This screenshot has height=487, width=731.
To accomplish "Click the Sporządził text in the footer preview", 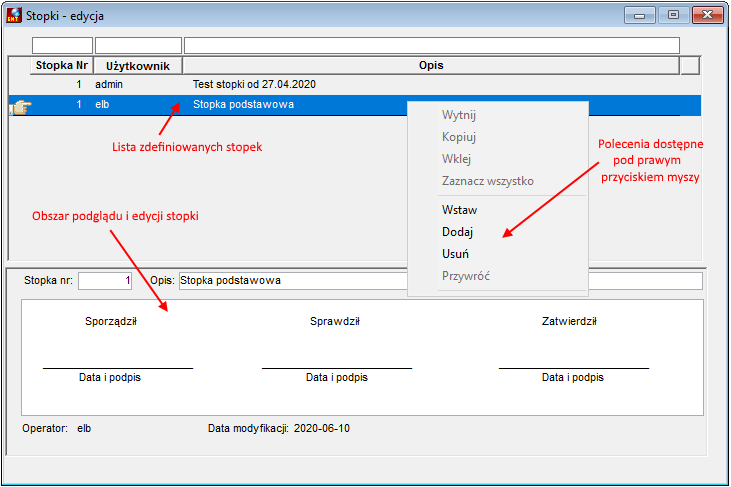I will point(111,321).
